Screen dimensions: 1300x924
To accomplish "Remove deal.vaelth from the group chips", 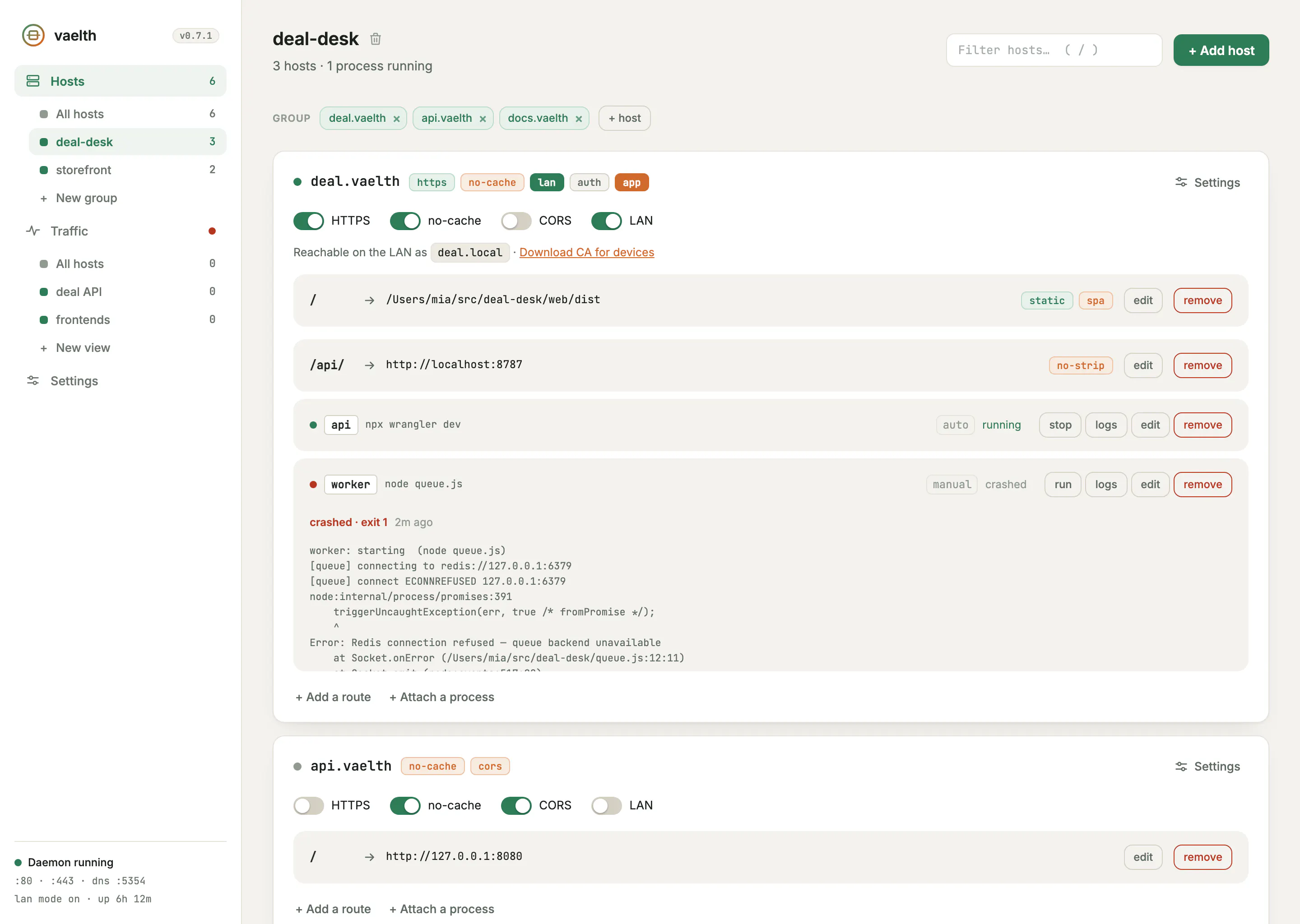I will pyautogui.click(x=397, y=118).
